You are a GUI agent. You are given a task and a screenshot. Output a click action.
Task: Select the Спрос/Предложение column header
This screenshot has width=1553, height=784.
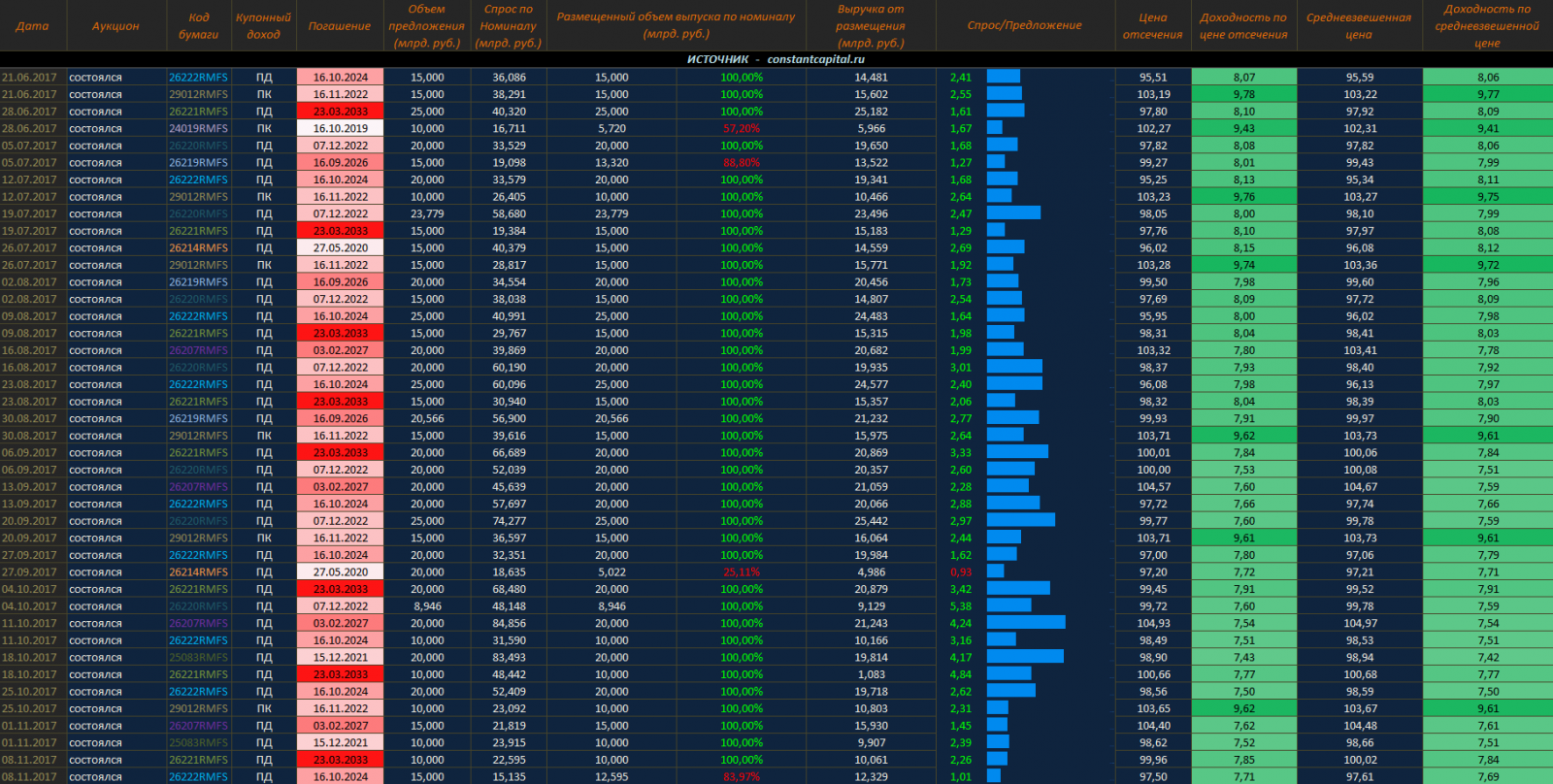1024,26
